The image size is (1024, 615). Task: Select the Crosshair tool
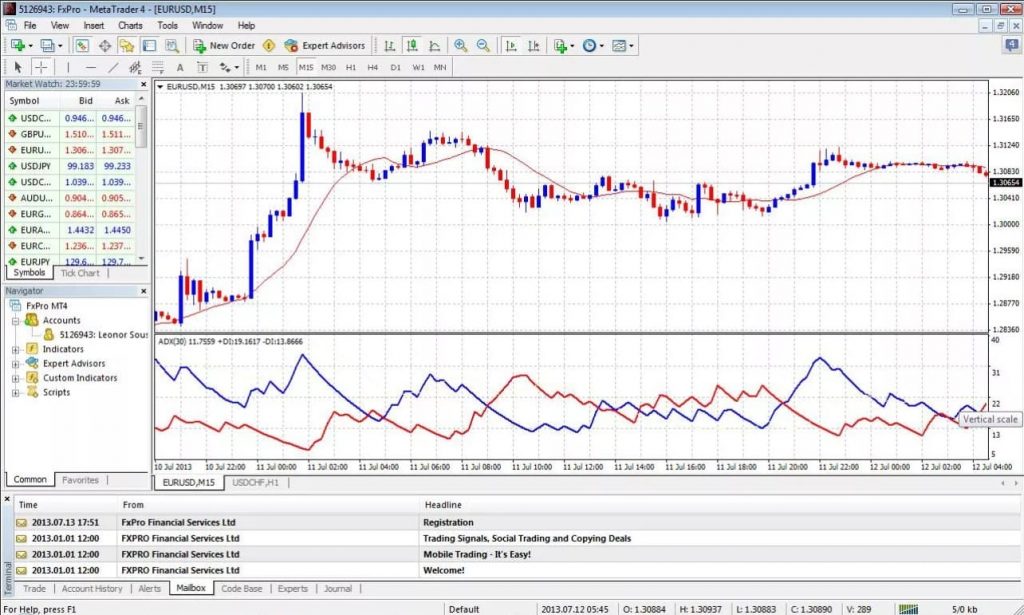click(40, 67)
